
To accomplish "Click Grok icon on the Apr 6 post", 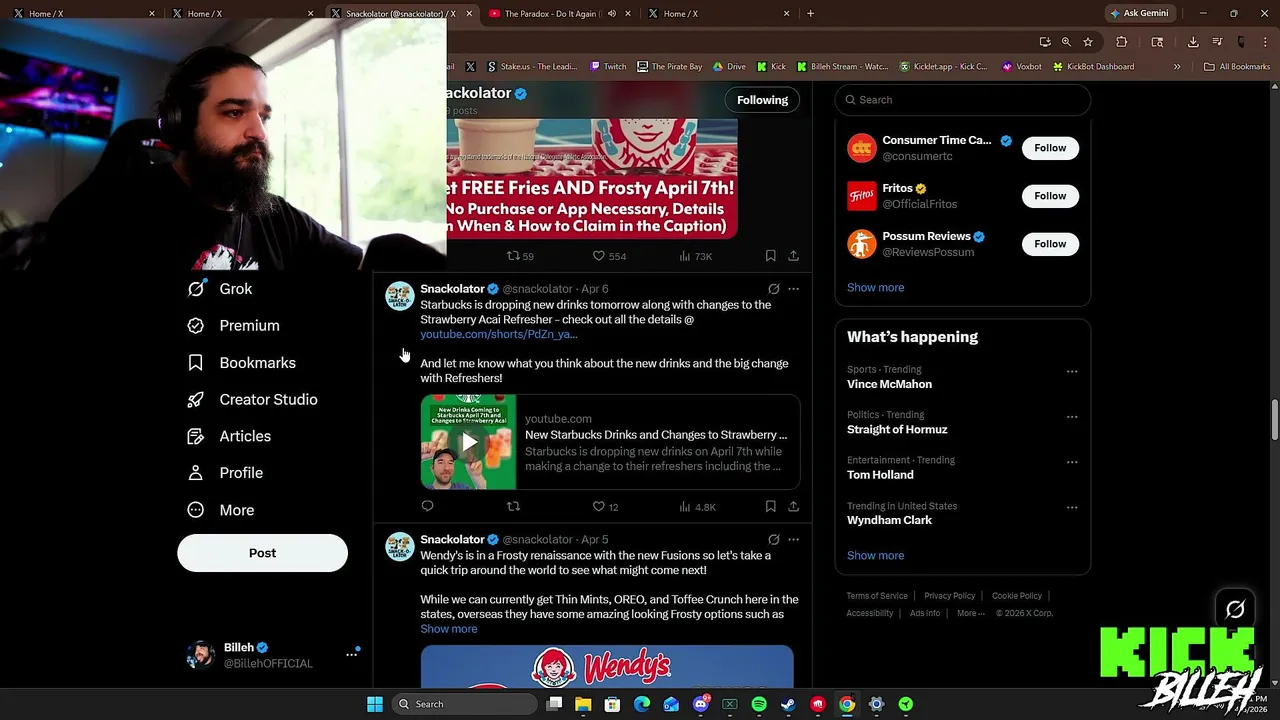I will [x=773, y=289].
